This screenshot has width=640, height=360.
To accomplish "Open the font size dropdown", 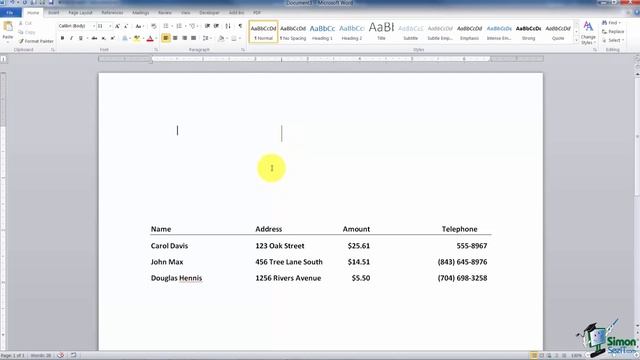I will point(110,26).
